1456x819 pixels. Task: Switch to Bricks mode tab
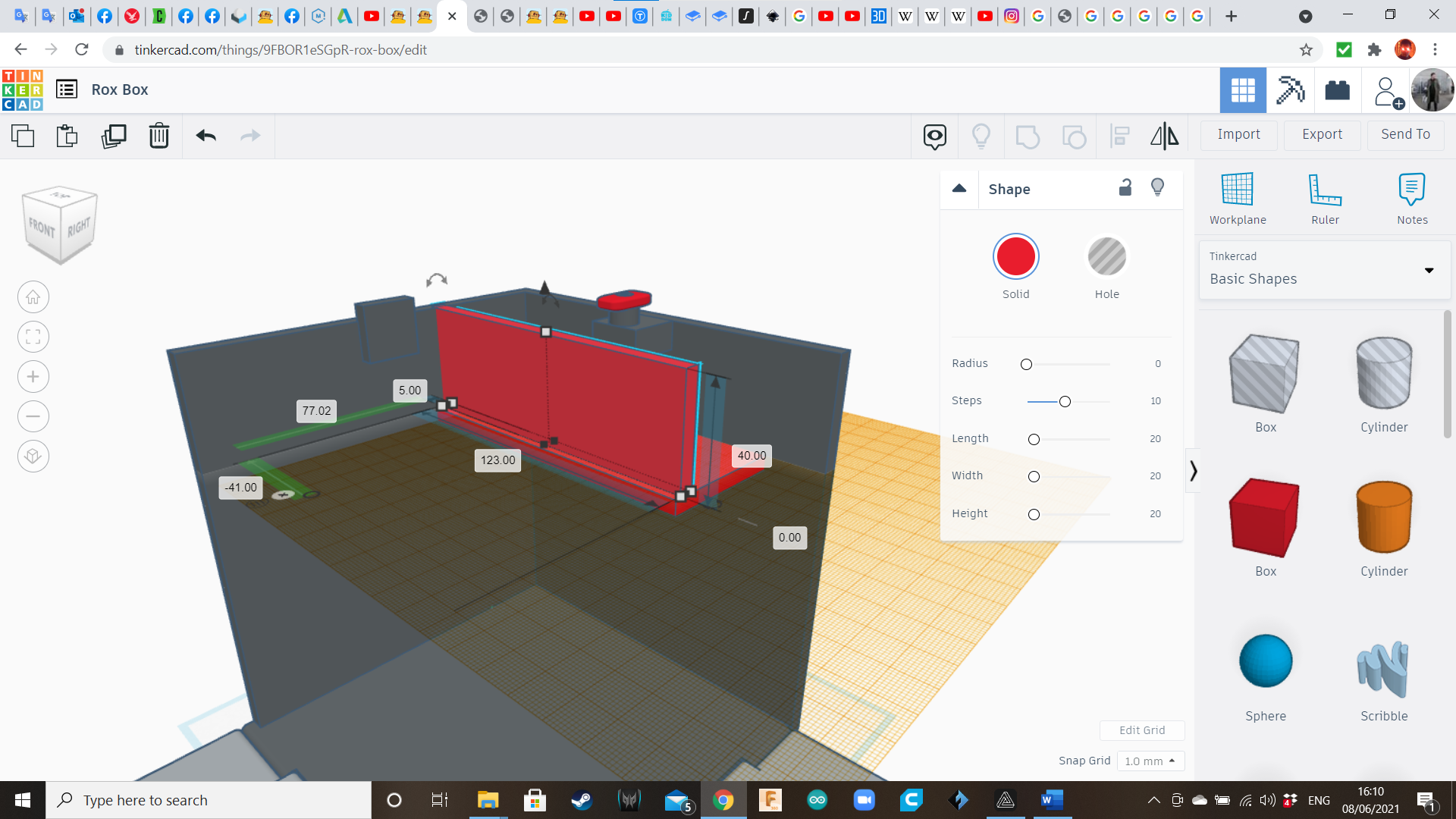point(1337,90)
